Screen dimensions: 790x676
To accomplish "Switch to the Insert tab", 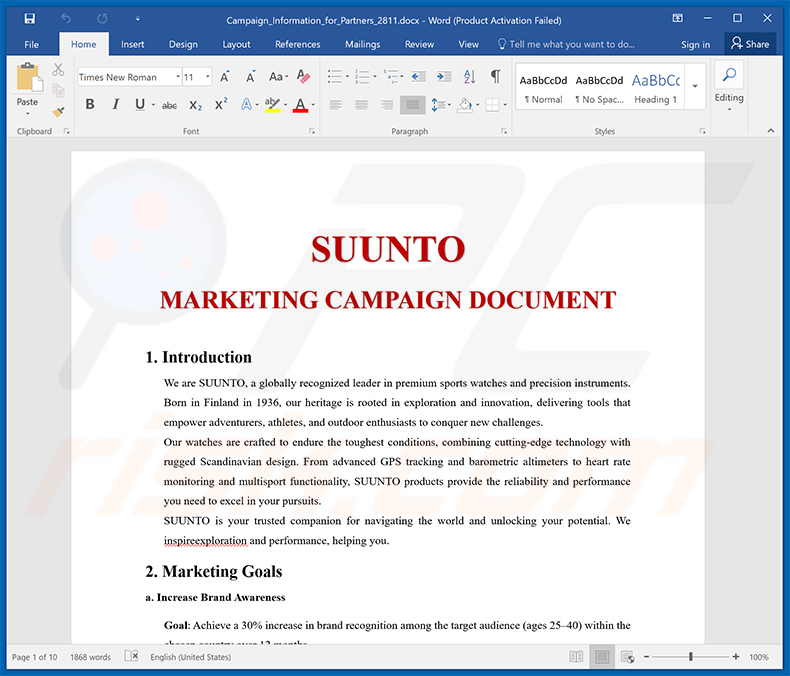I will pos(133,44).
